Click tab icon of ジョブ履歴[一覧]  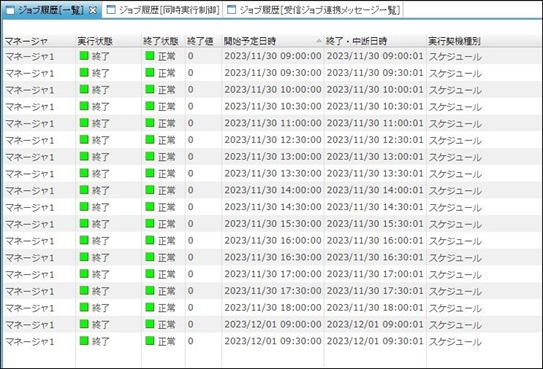pos(10,10)
